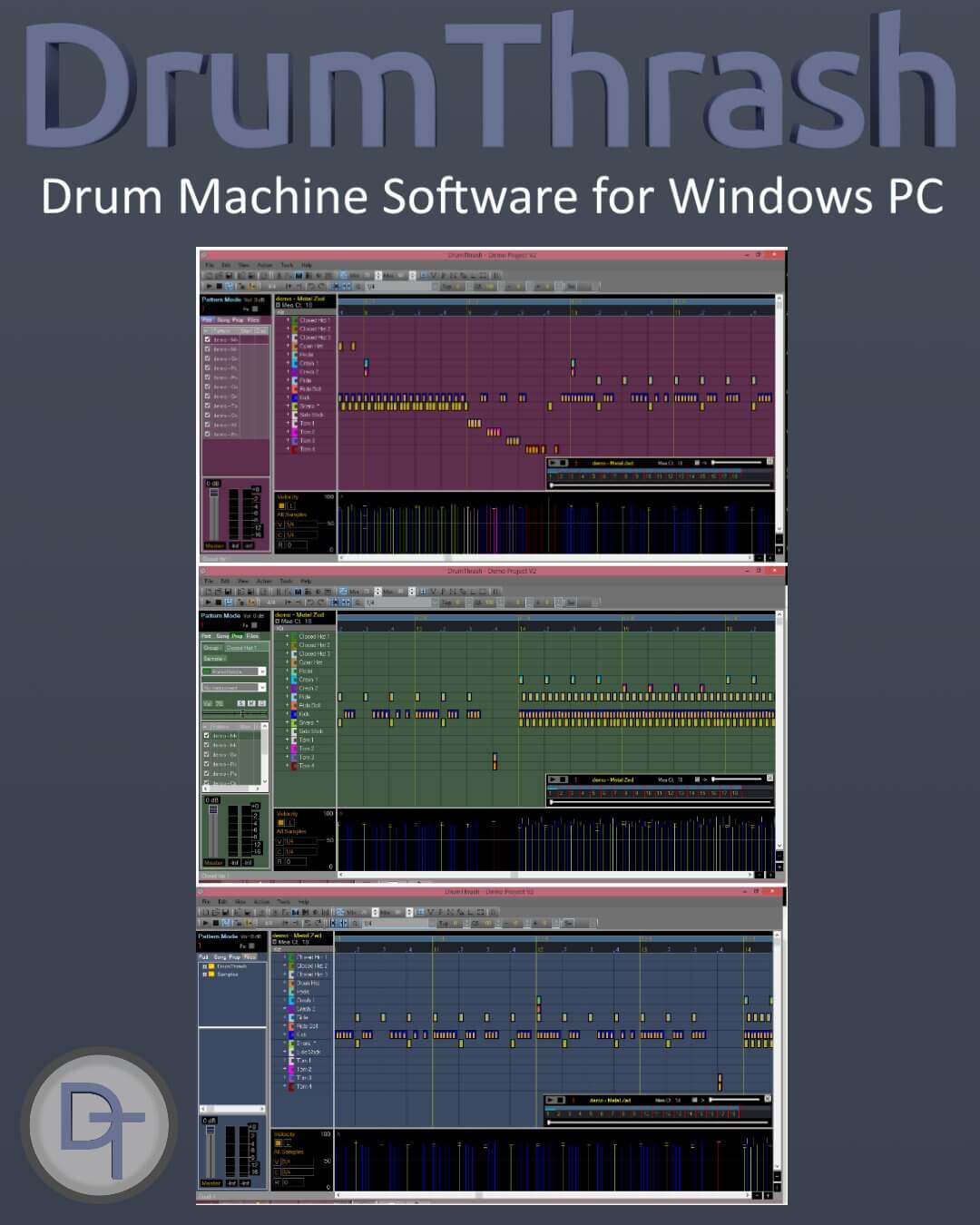Click the Master button in the green window
This screenshot has width=980, height=1225.
pos(214,862)
